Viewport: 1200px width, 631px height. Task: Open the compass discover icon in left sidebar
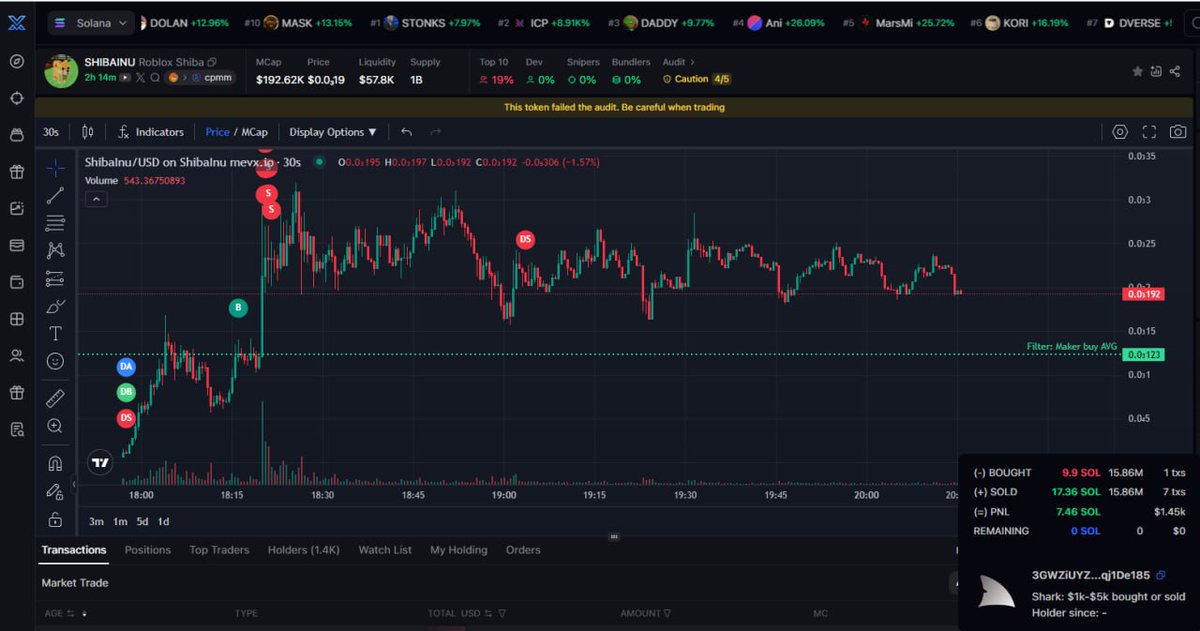(16, 61)
